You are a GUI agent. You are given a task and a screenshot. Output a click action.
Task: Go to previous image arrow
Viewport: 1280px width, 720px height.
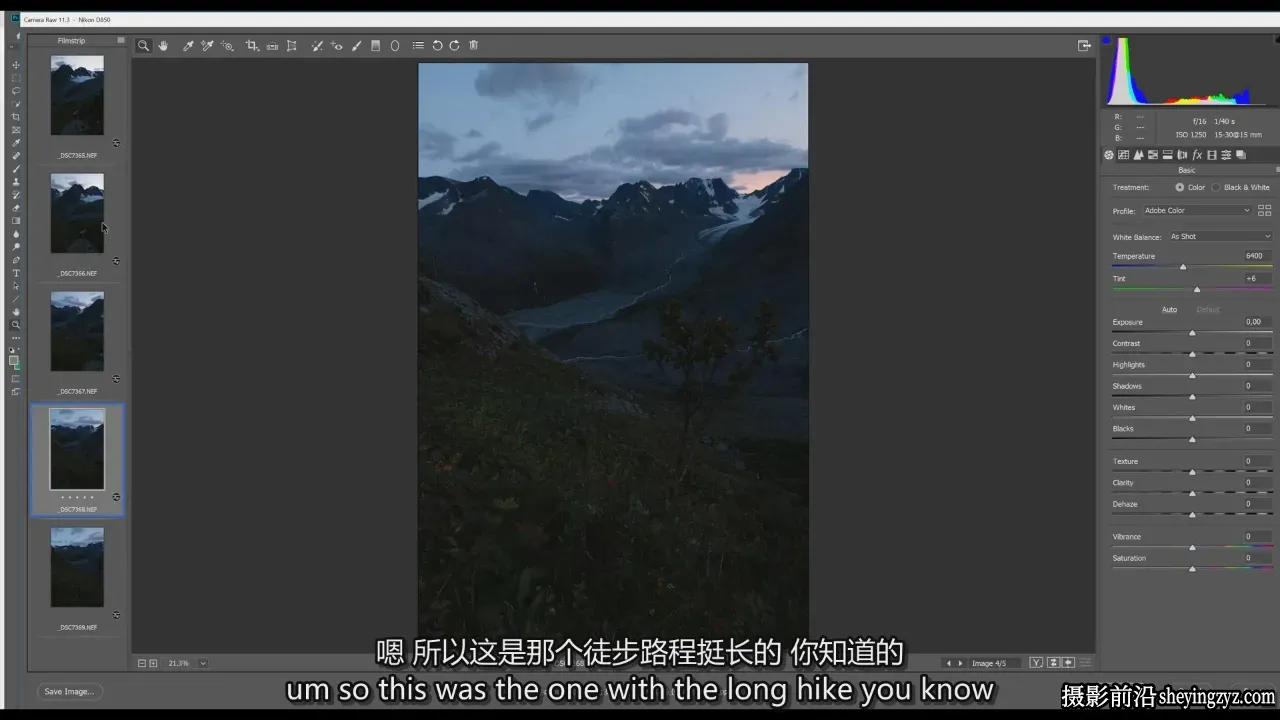click(949, 663)
